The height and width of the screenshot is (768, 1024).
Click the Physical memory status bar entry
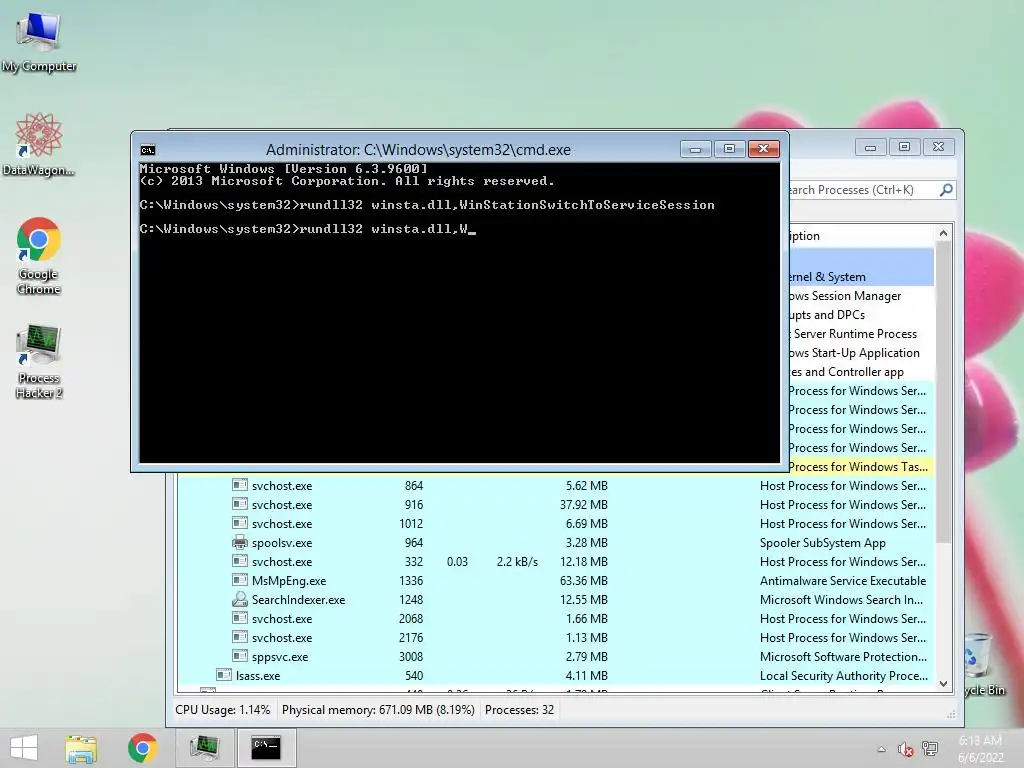click(x=378, y=710)
